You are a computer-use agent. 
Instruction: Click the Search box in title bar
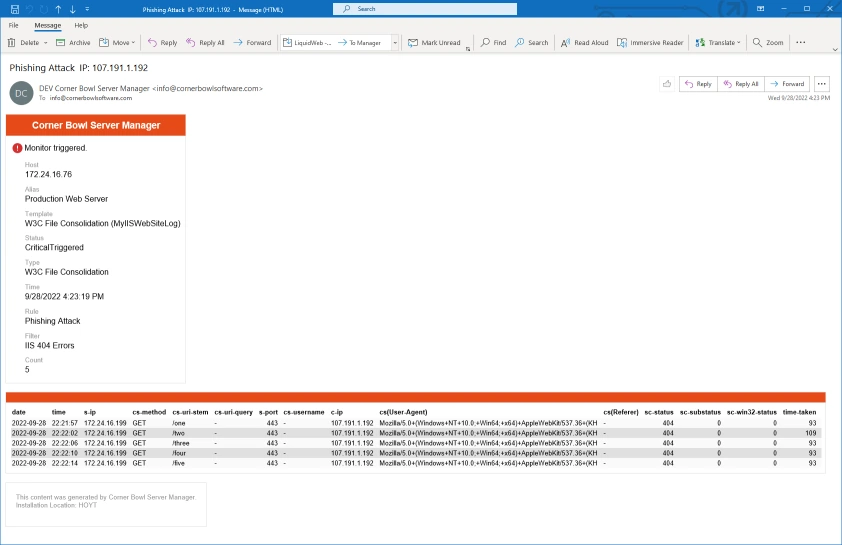click(x=425, y=9)
